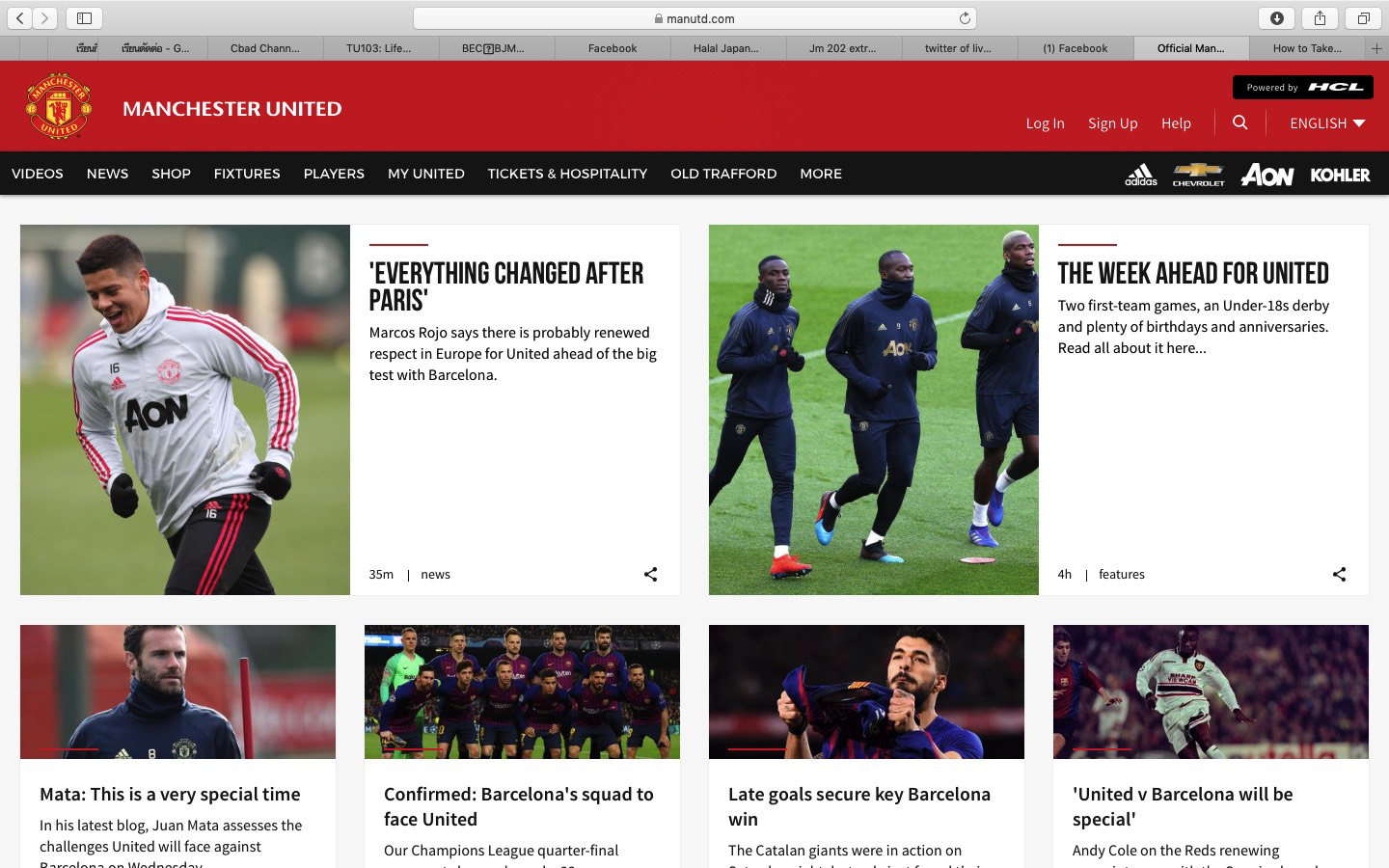This screenshot has height=868, width=1389.
Task: Click the manutd.com address bar
Action: [694, 18]
